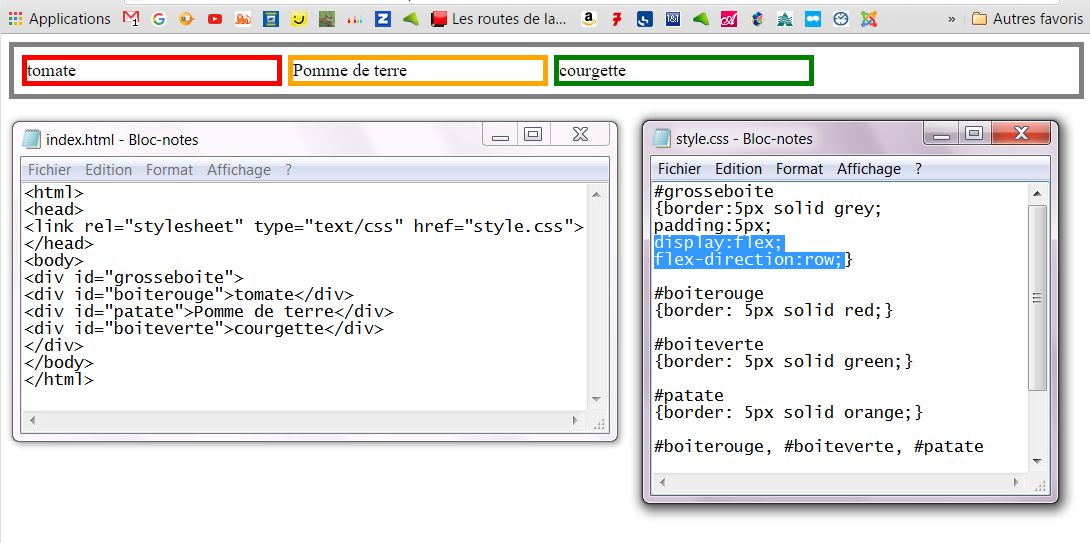
Task: Open Fichier menu in index.html Notepad
Action: (x=49, y=170)
